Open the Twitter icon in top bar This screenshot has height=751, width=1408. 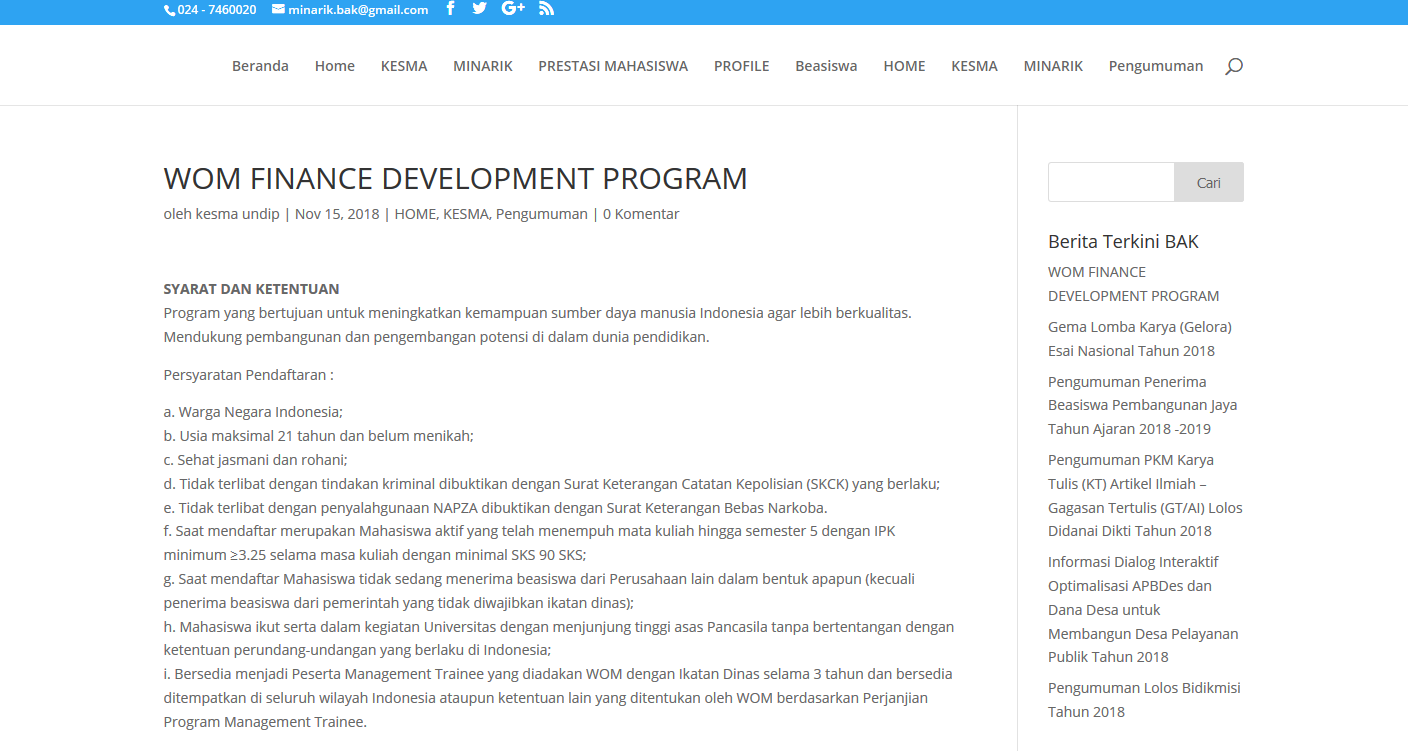coord(479,9)
